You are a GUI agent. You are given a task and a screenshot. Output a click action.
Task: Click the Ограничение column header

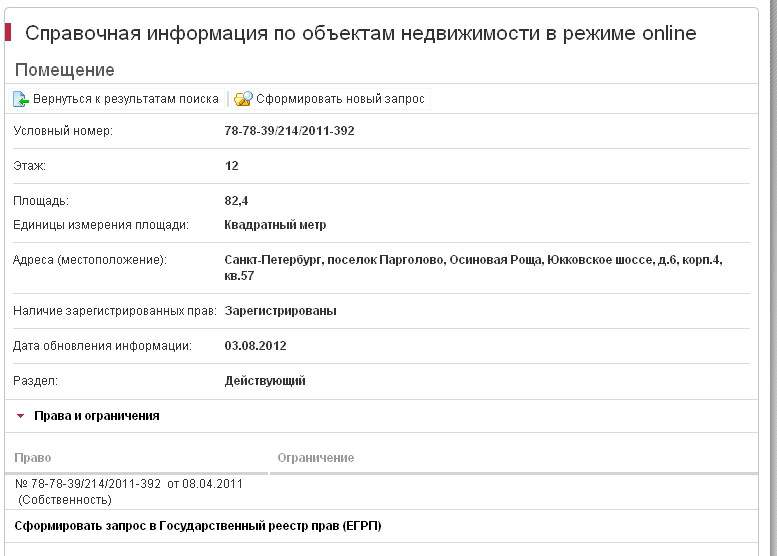pos(316,458)
